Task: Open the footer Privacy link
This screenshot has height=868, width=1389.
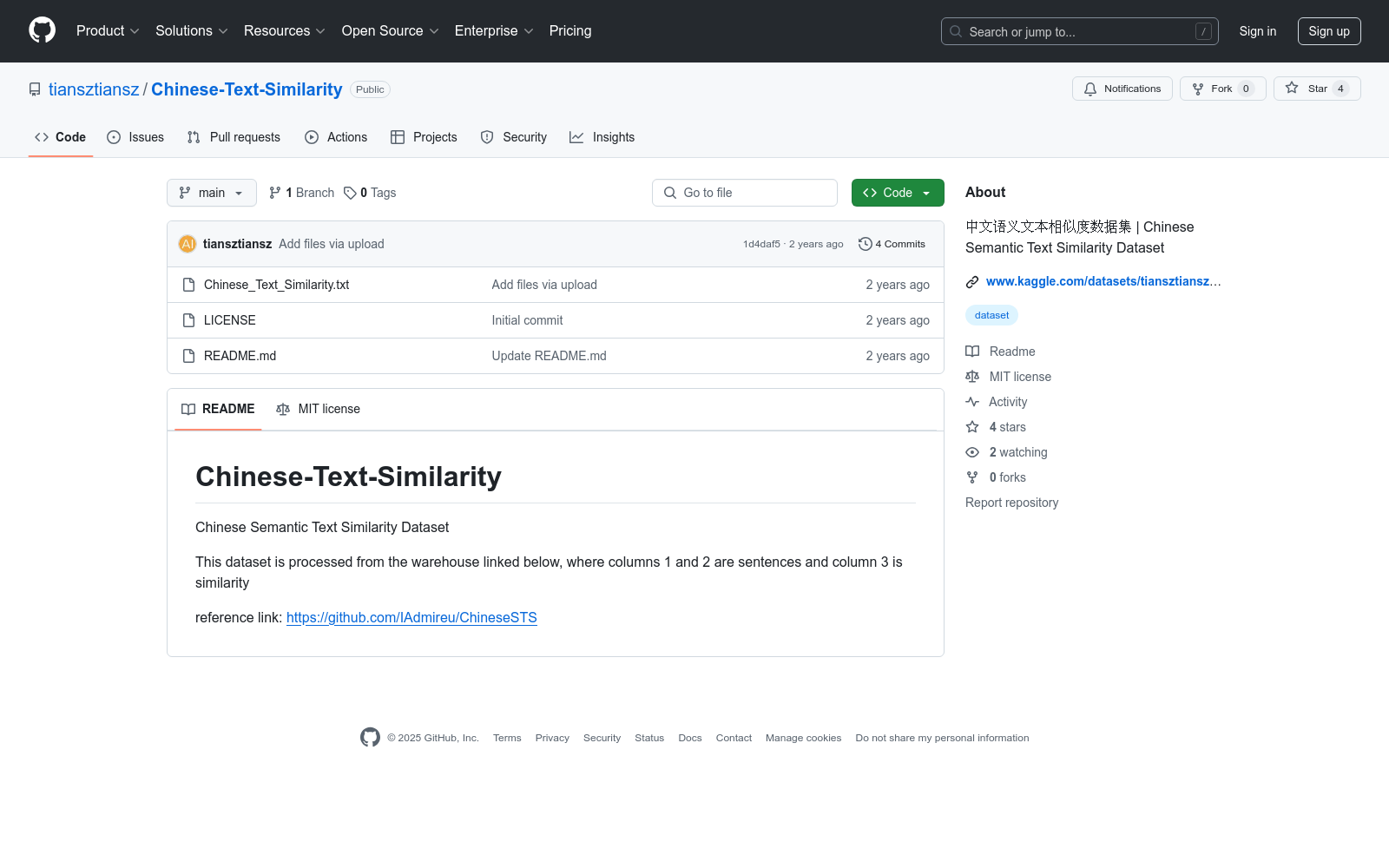Action: click(552, 738)
